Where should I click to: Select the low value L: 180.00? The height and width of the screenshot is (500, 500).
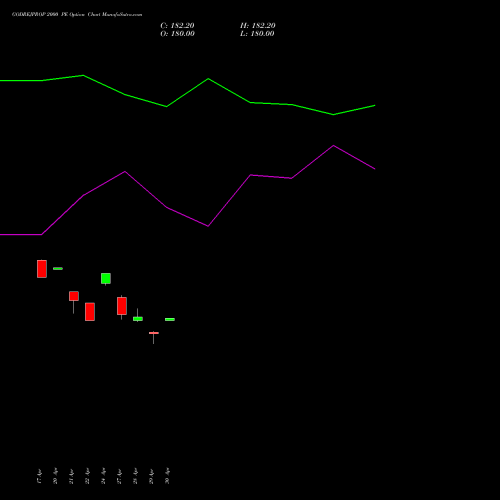(x=257, y=34)
